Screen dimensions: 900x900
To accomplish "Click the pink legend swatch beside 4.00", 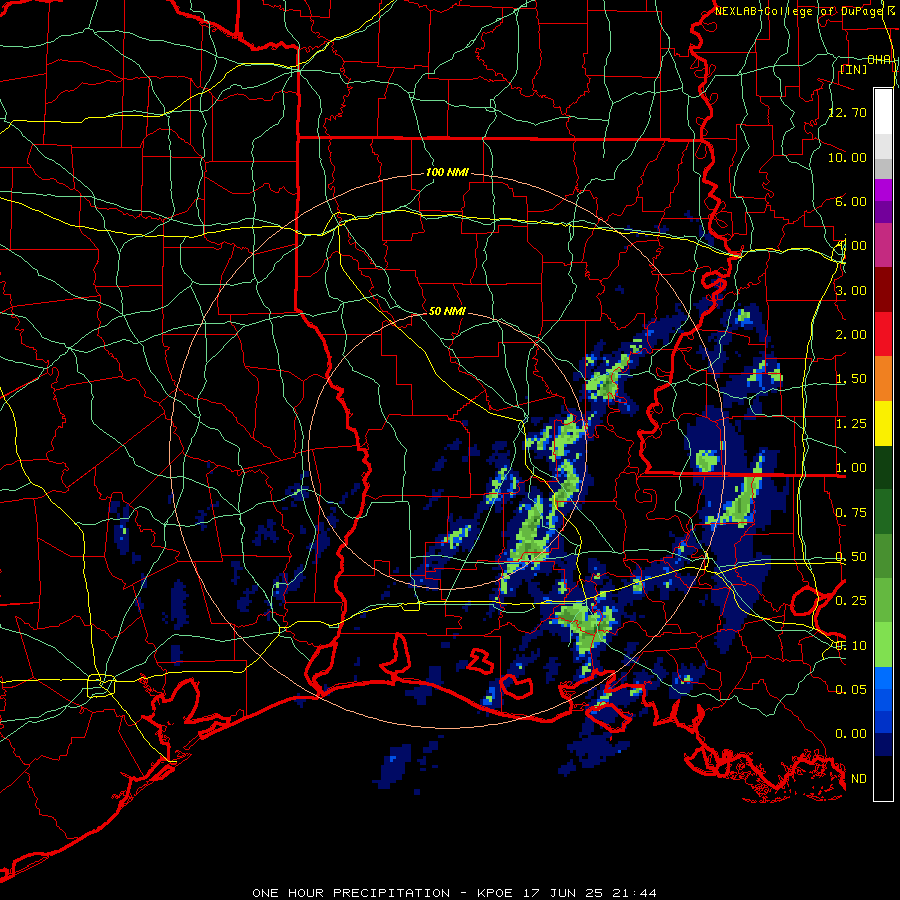I will click(x=883, y=245).
